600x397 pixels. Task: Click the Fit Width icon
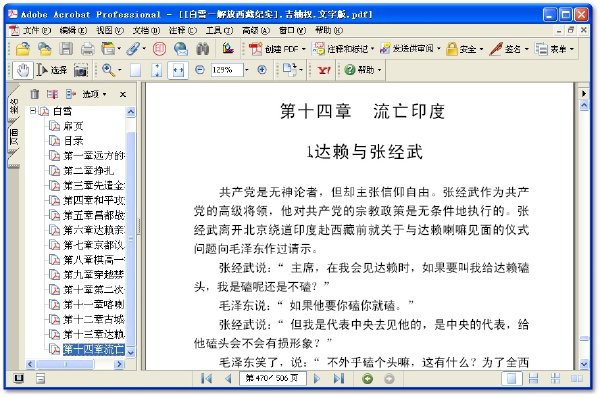point(178,70)
